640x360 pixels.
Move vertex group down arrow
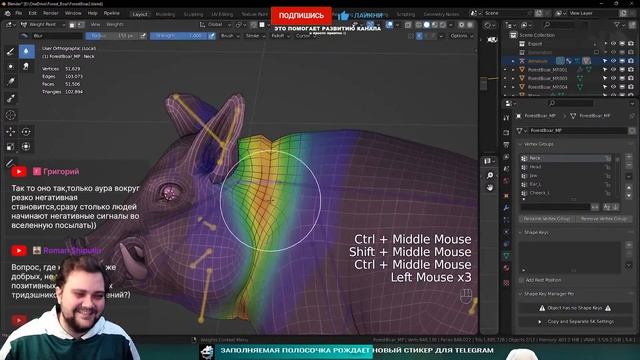[x=629, y=196]
